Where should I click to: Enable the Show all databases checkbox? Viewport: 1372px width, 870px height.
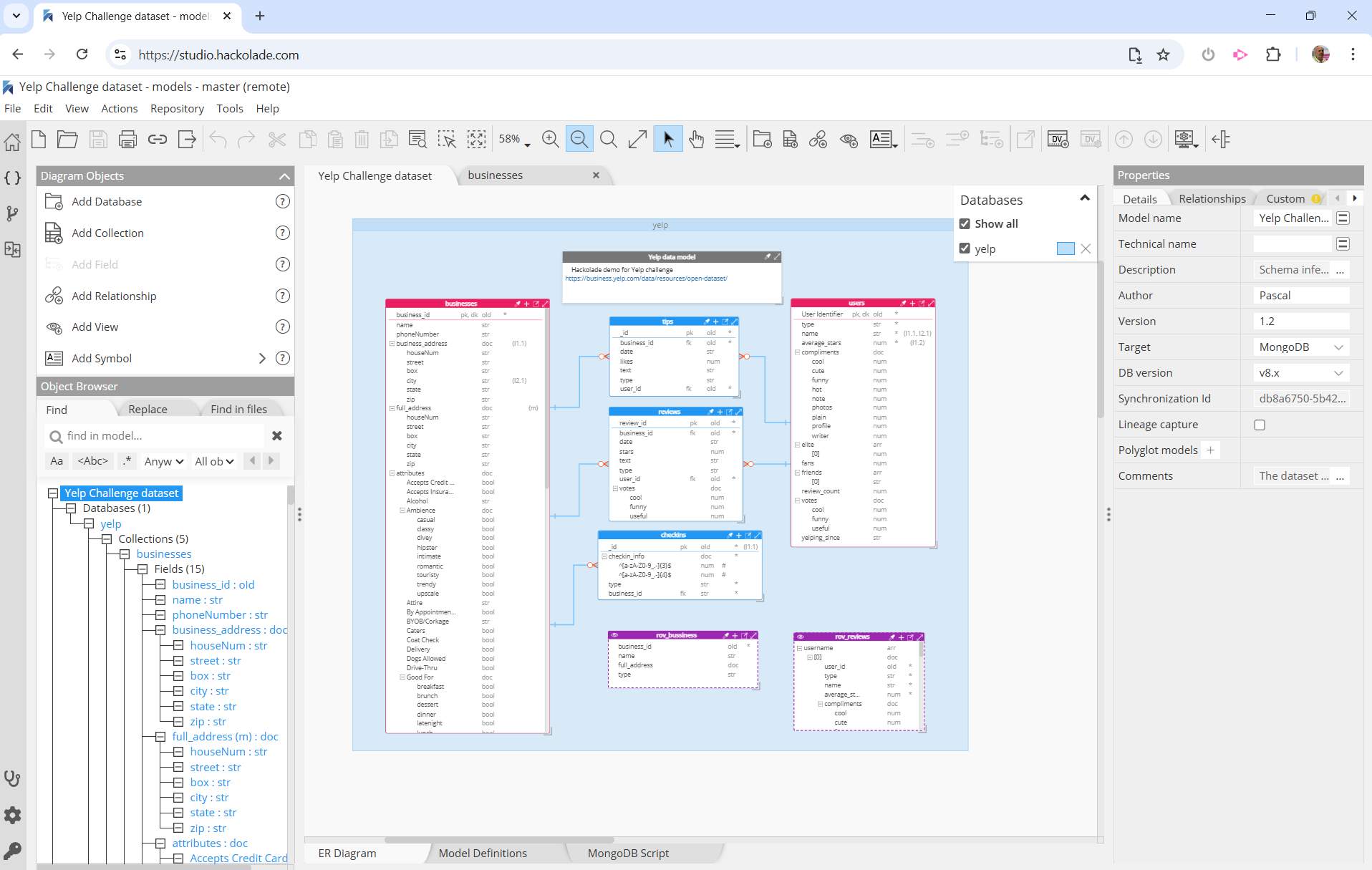(965, 223)
